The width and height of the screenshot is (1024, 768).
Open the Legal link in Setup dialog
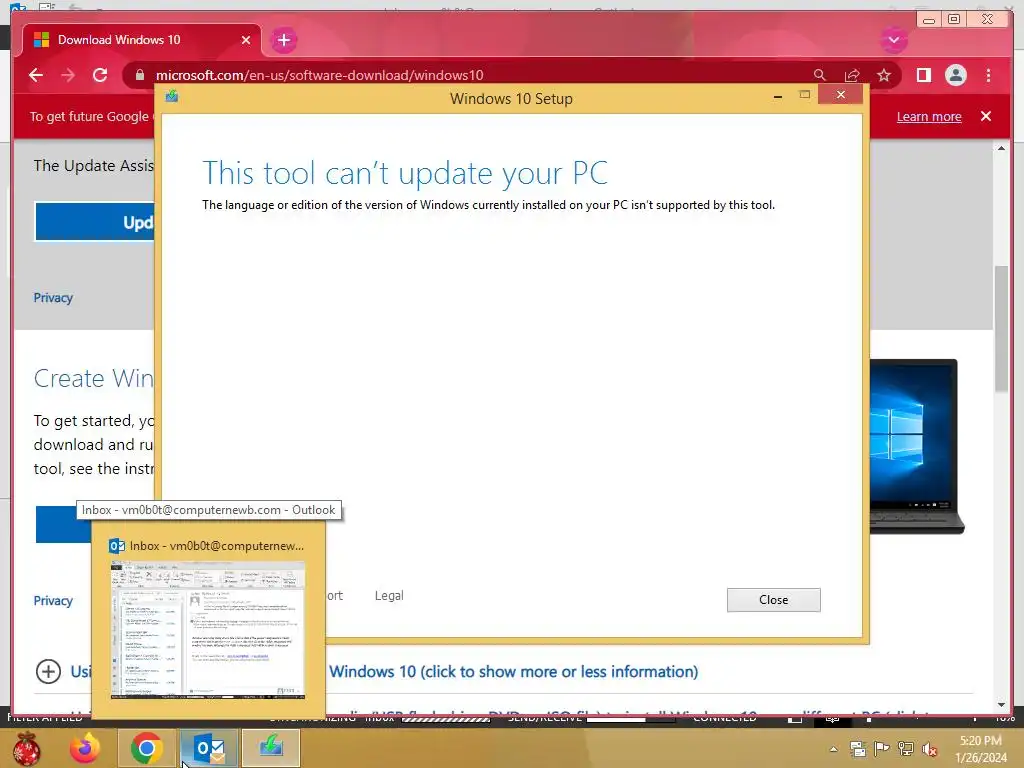click(389, 596)
